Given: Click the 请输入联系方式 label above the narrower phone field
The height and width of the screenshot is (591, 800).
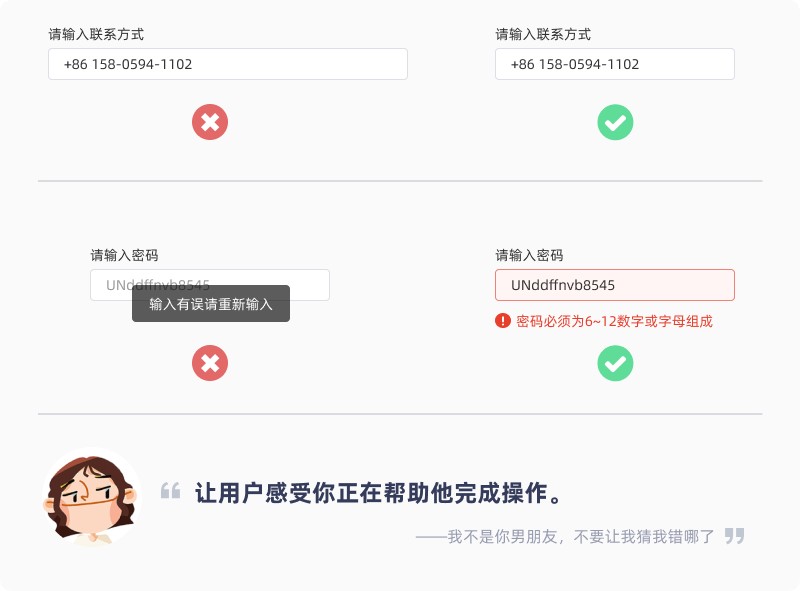Looking at the screenshot, I should tap(543, 34).
